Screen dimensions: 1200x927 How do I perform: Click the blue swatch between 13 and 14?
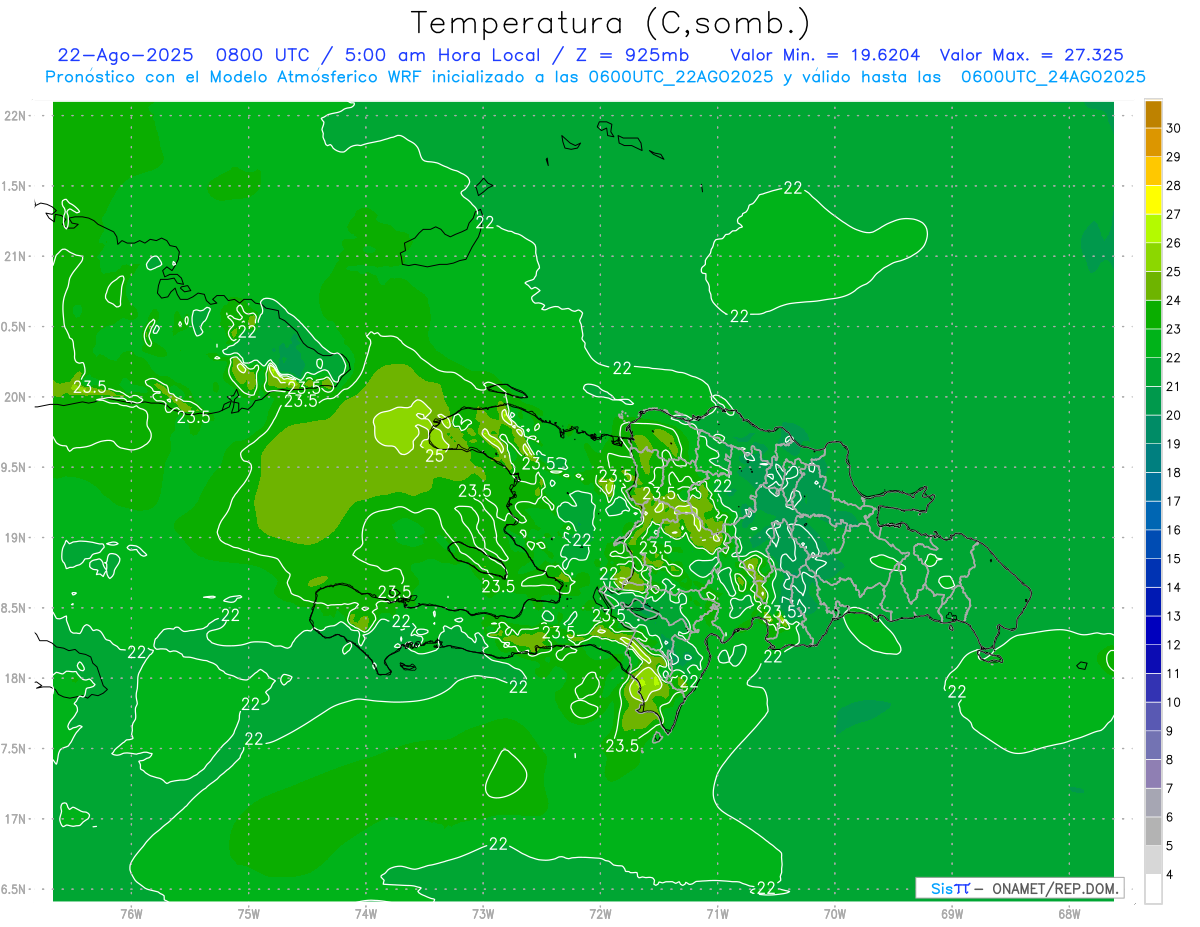pyautogui.click(x=1153, y=602)
